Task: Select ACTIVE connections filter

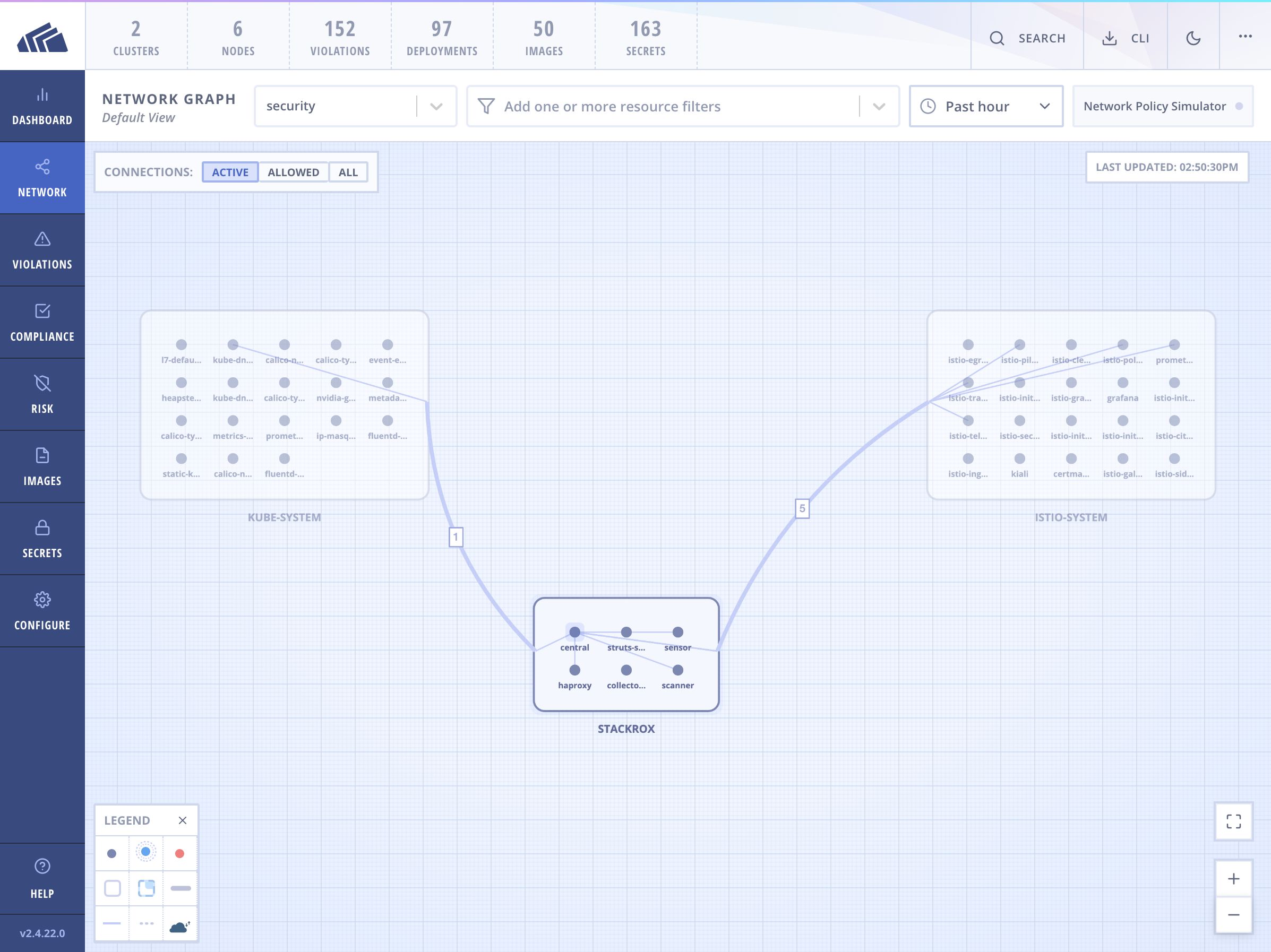Action: tap(230, 172)
